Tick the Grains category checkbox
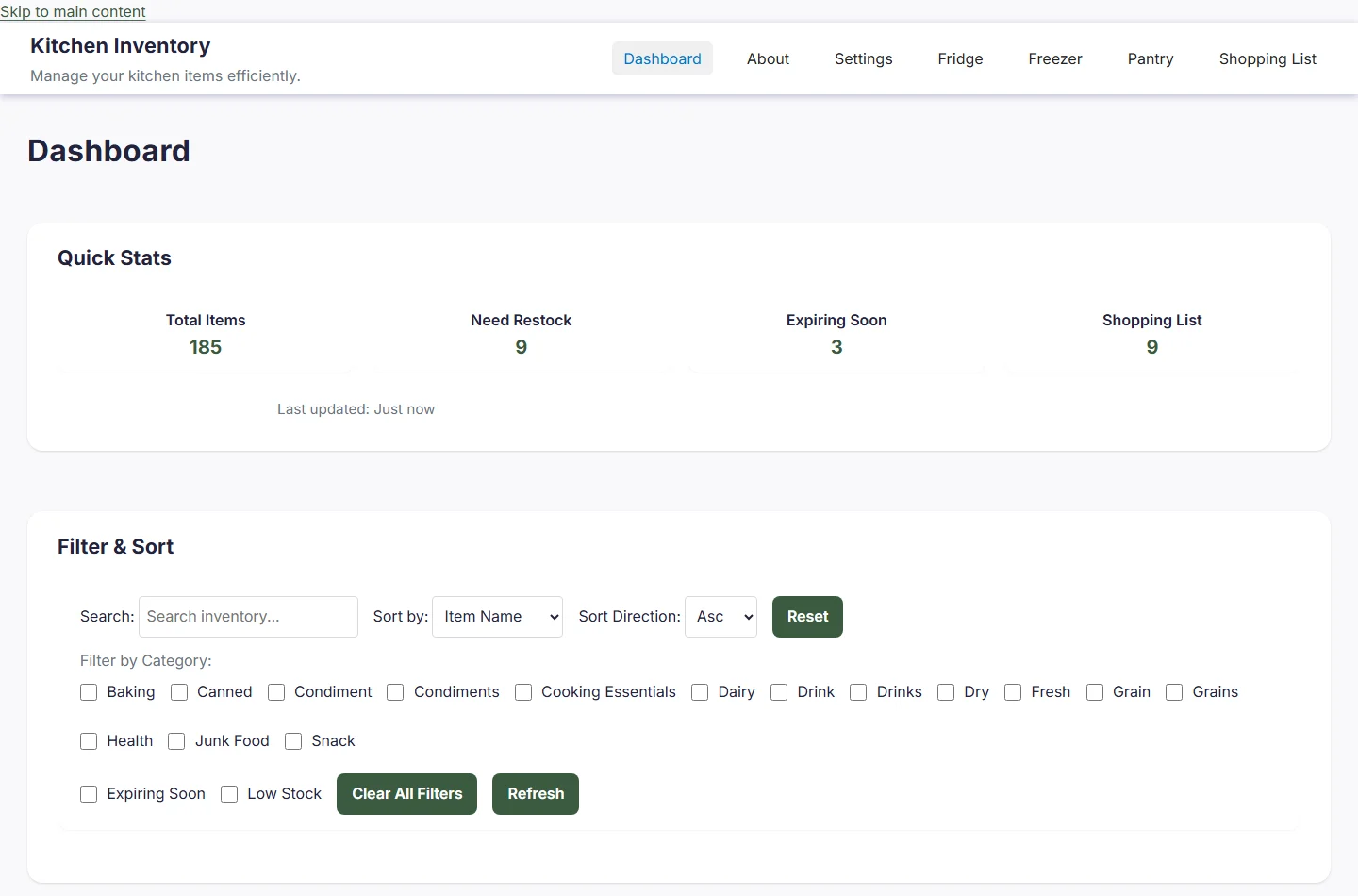The height and width of the screenshot is (896, 1358). [1174, 692]
